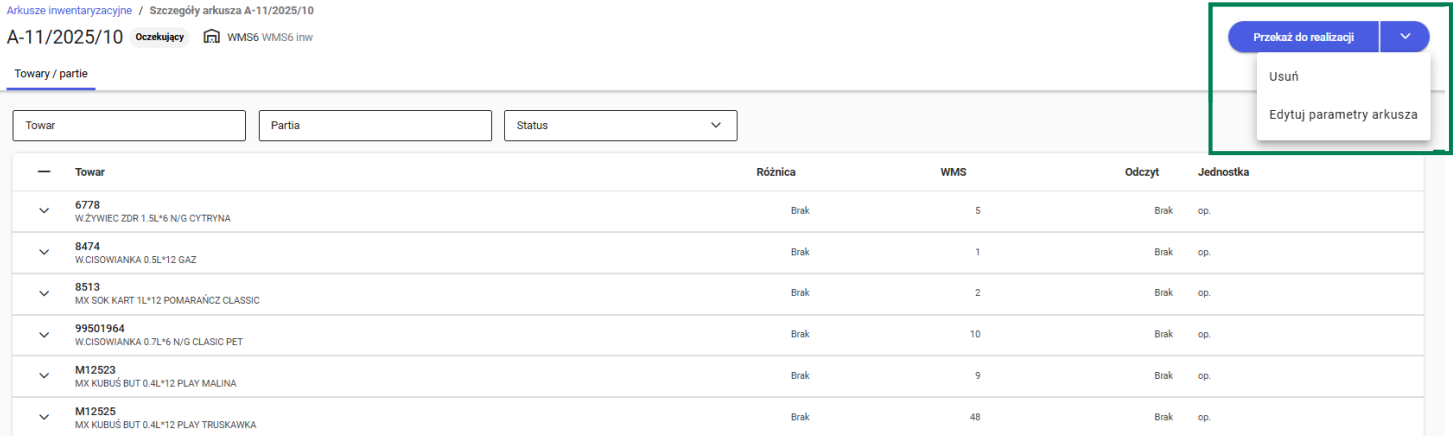
Task: Expand row for product M12525
Action: pyautogui.click(x=44, y=417)
